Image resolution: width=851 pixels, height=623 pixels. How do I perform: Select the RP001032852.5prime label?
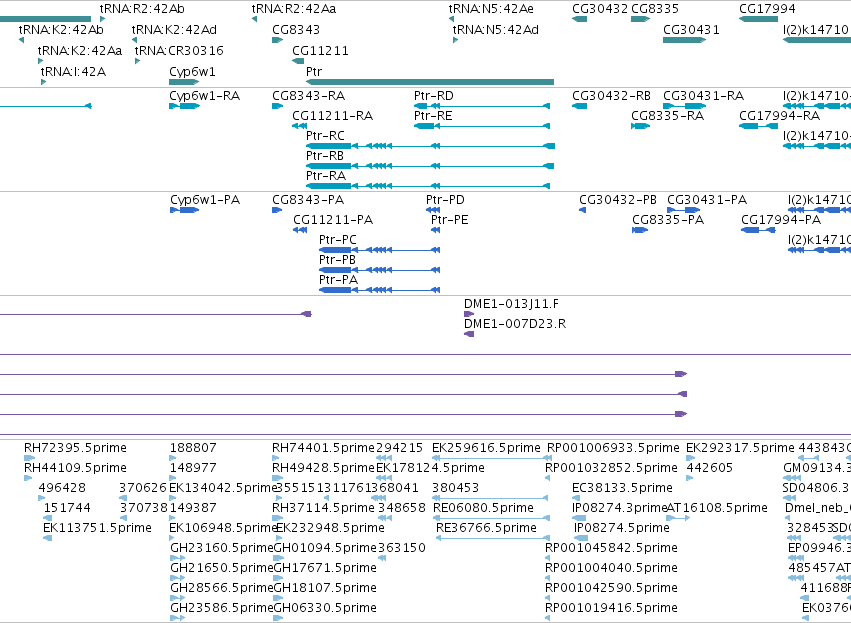pyautogui.click(x=611, y=468)
